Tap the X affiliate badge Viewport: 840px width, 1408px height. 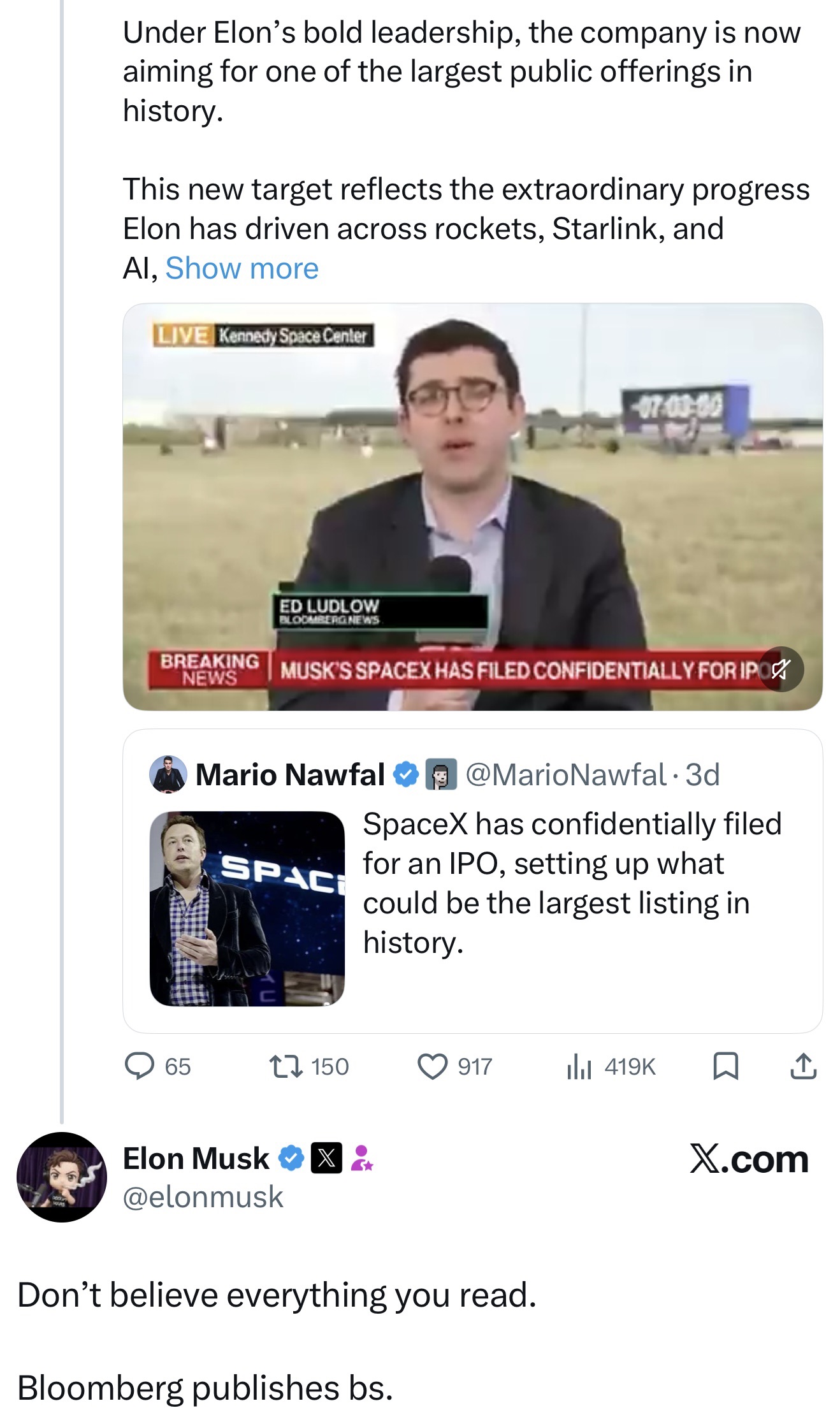coord(326,1158)
